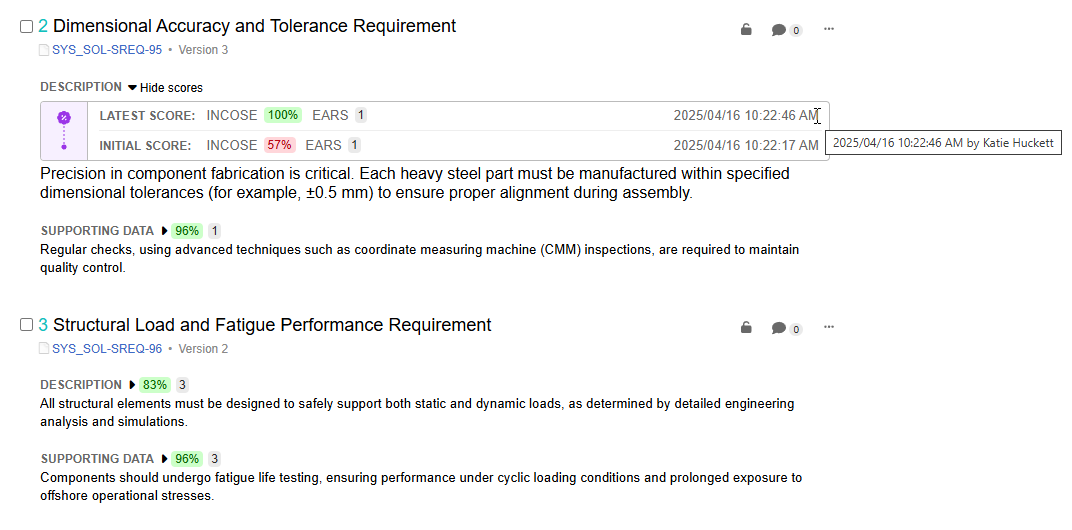Click the Dimensional Accuracy and Tolerance Requirement title
The height and width of the screenshot is (530, 1072).
click(254, 26)
